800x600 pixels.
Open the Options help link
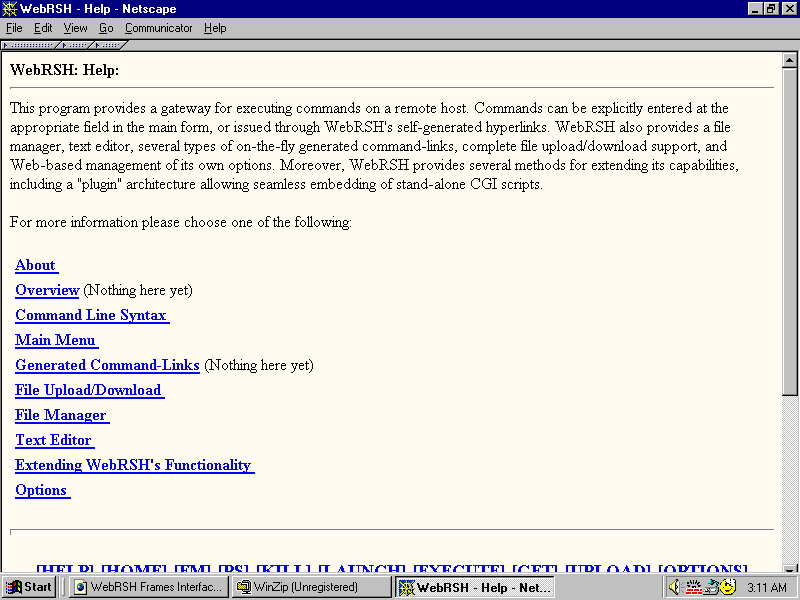(42, 490)
